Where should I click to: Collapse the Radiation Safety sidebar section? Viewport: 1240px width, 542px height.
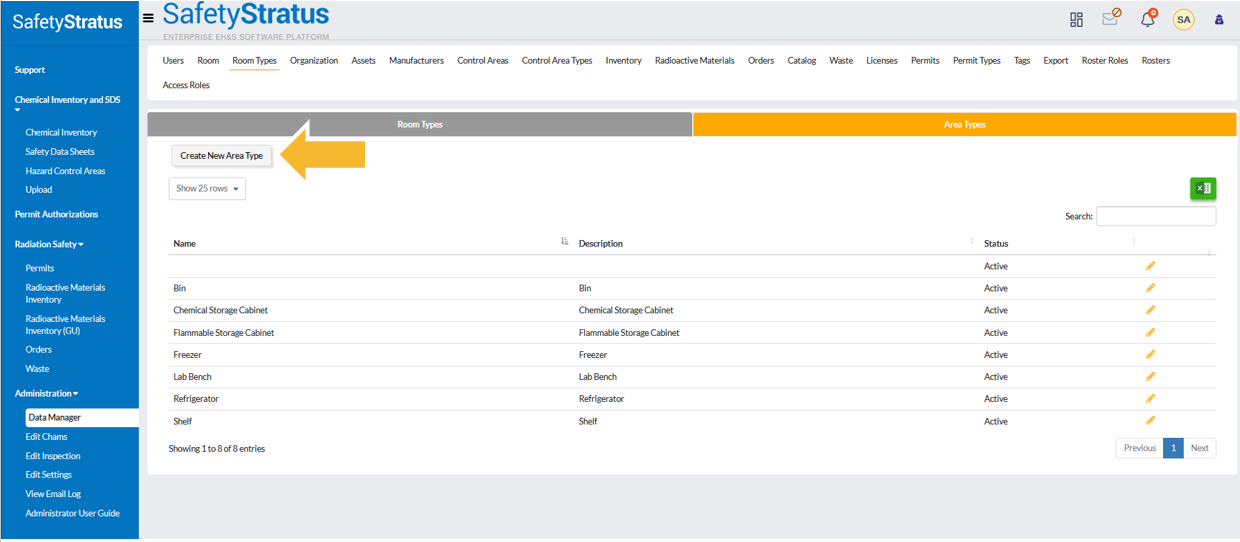point(49,244)
